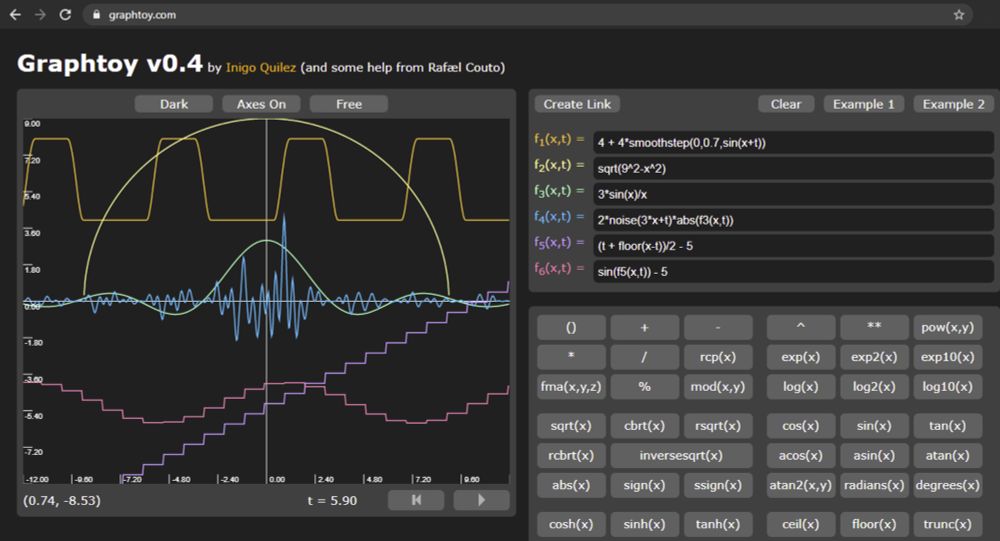
Task: Bookmark page with the star icon
Action: [x=959, y=15]
